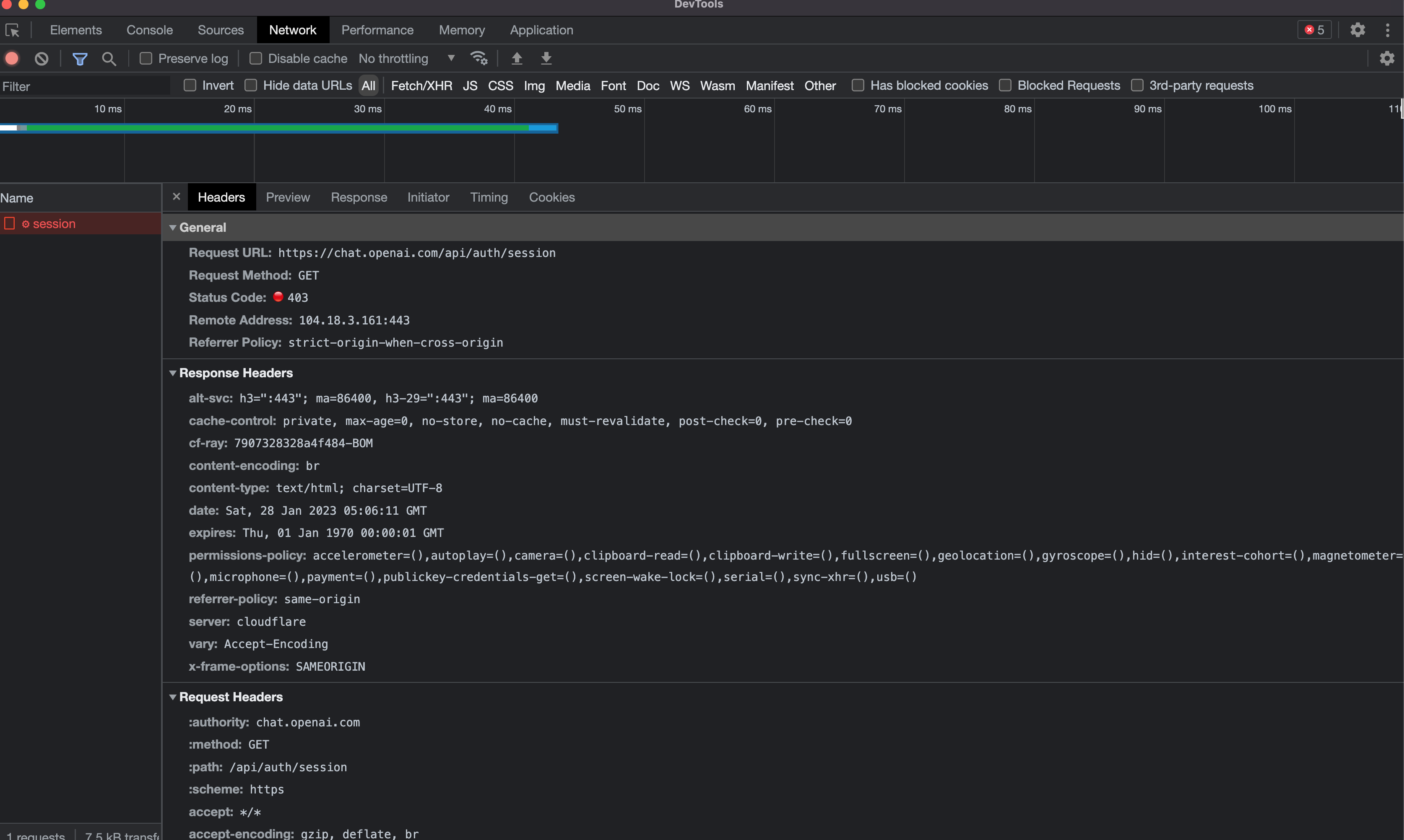Filter requests by Fetch/XHR
The image size is (1404, 840).
click(x=421, y=86)
